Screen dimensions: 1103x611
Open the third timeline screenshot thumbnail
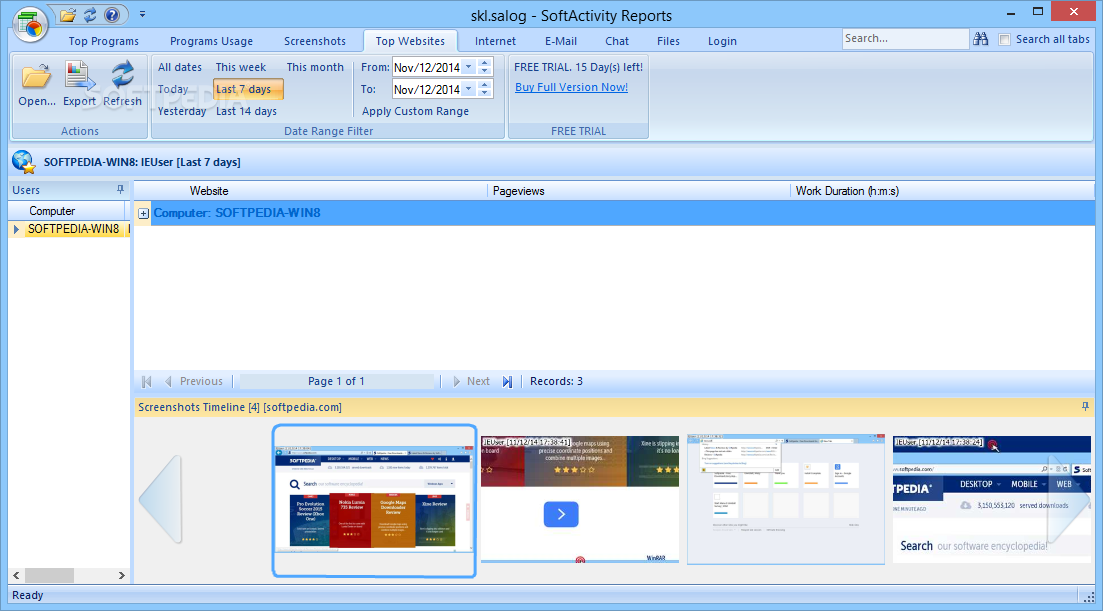coord(786,499)
